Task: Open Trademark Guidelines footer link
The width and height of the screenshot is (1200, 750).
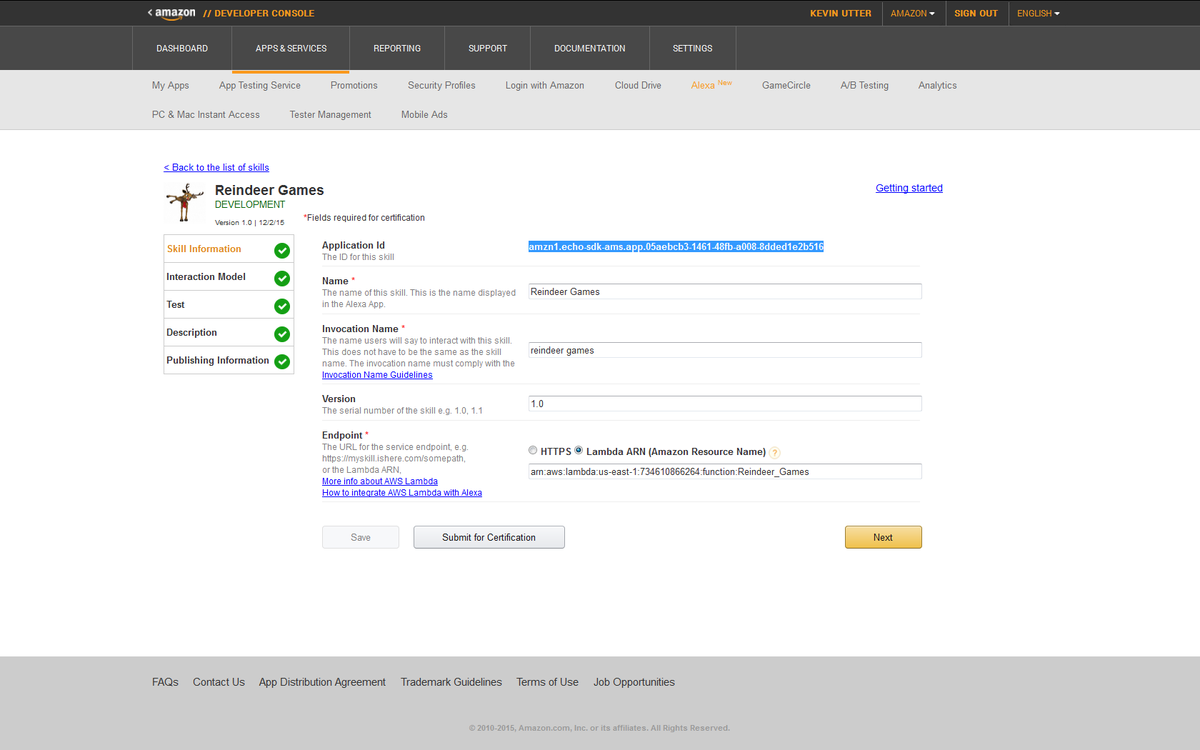Action: point(451,682)
